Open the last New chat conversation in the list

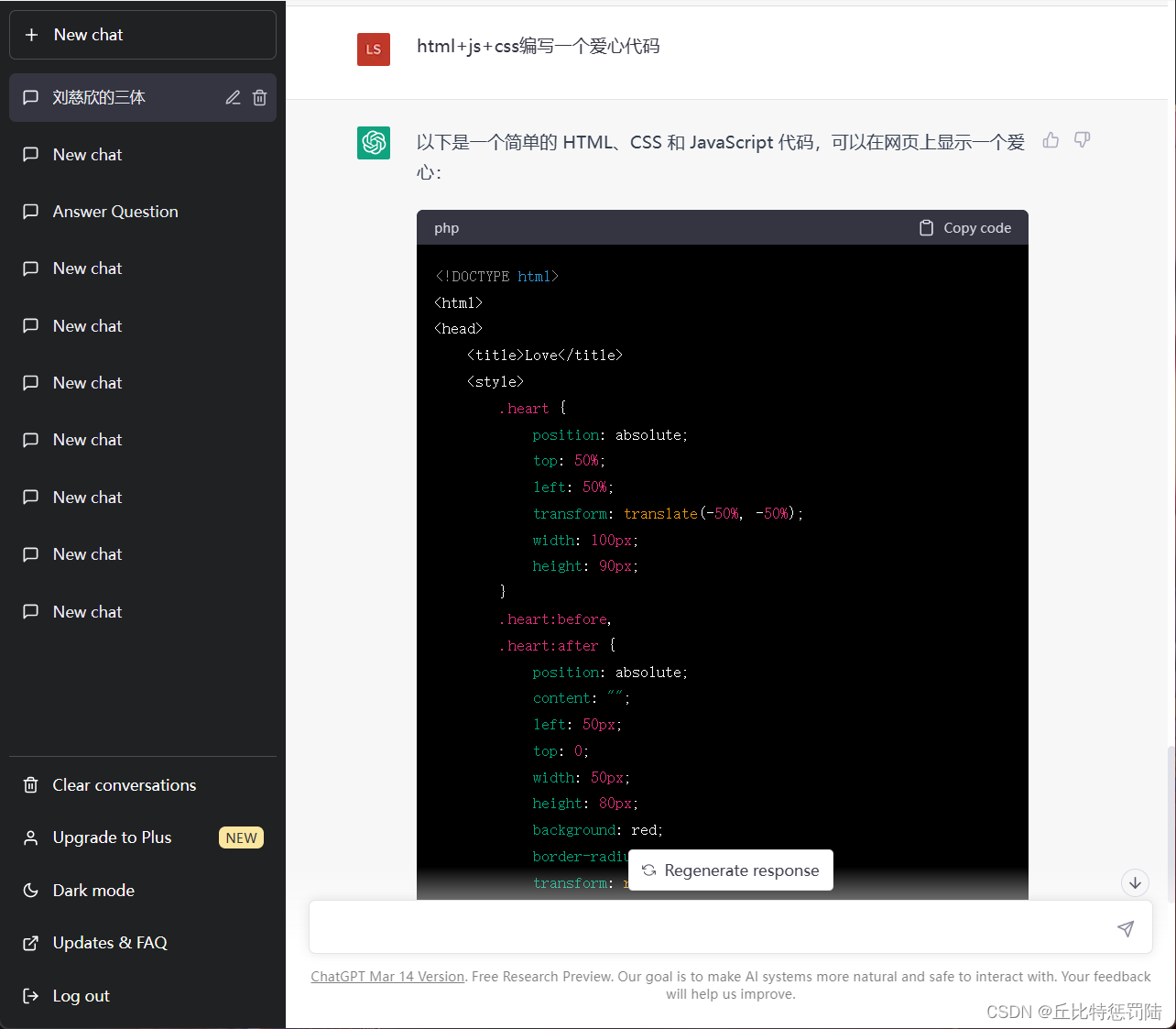143,612
